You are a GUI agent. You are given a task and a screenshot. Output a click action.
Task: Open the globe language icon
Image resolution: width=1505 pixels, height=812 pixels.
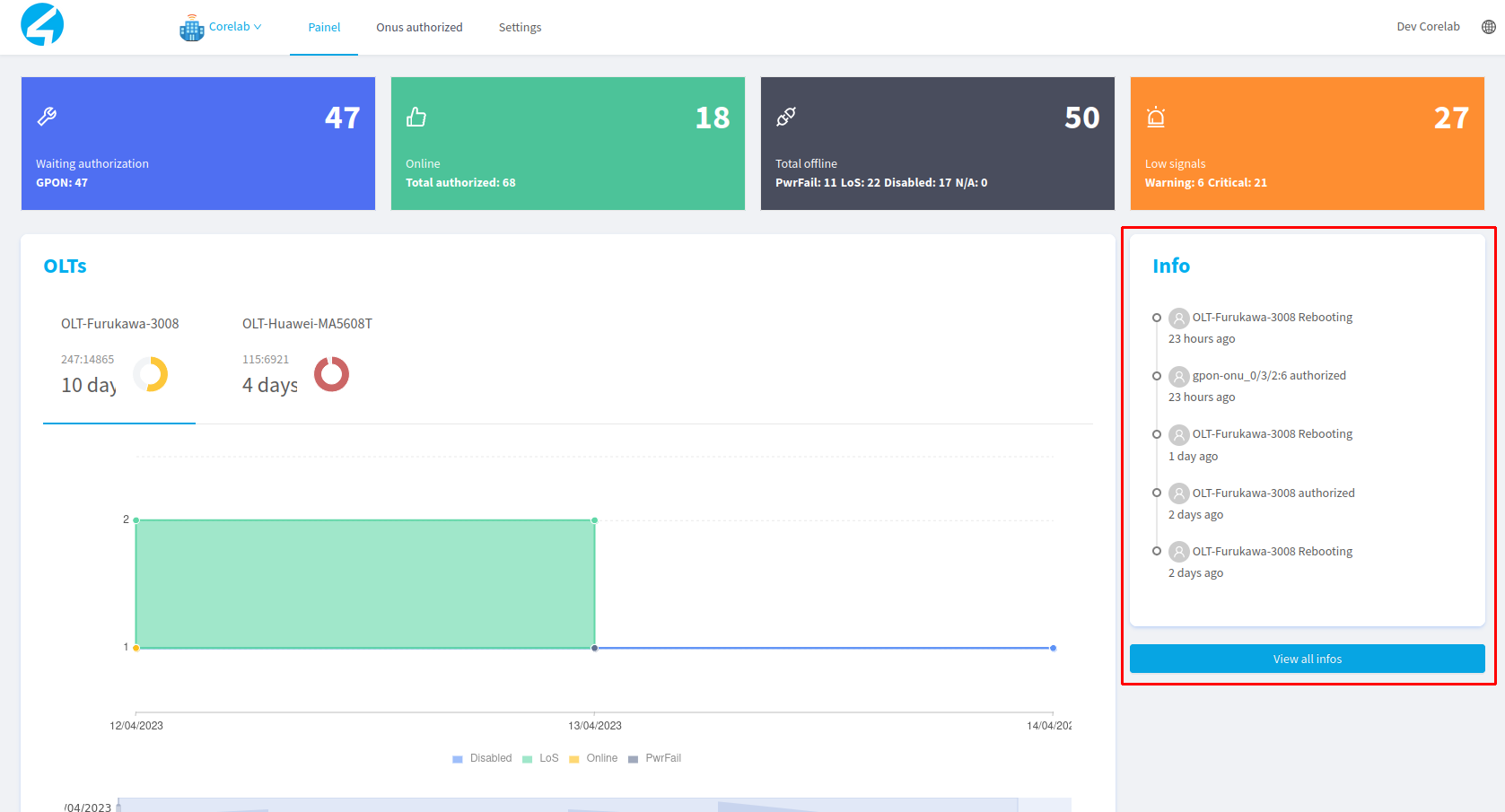pos(1488,26)
